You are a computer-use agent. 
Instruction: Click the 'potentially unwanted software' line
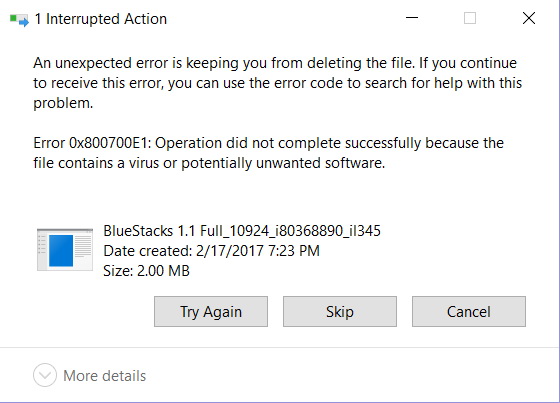tap(209, 163)
